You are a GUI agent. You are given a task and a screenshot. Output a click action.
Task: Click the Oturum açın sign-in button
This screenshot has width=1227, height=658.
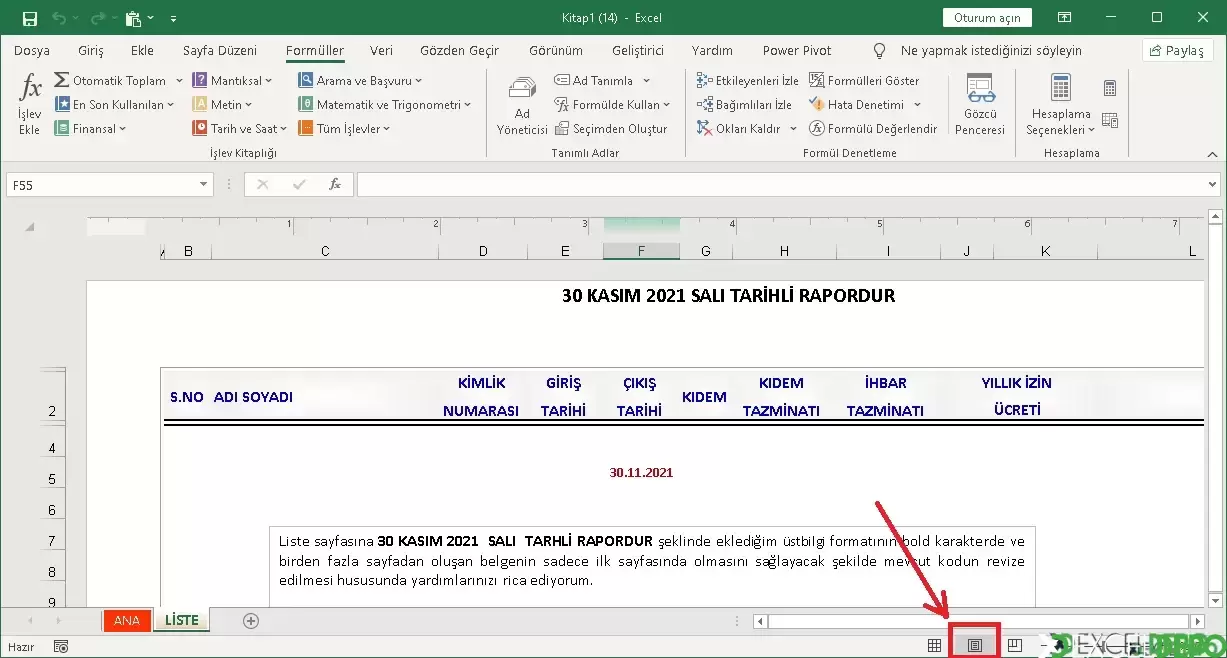[x=987, y=18]
